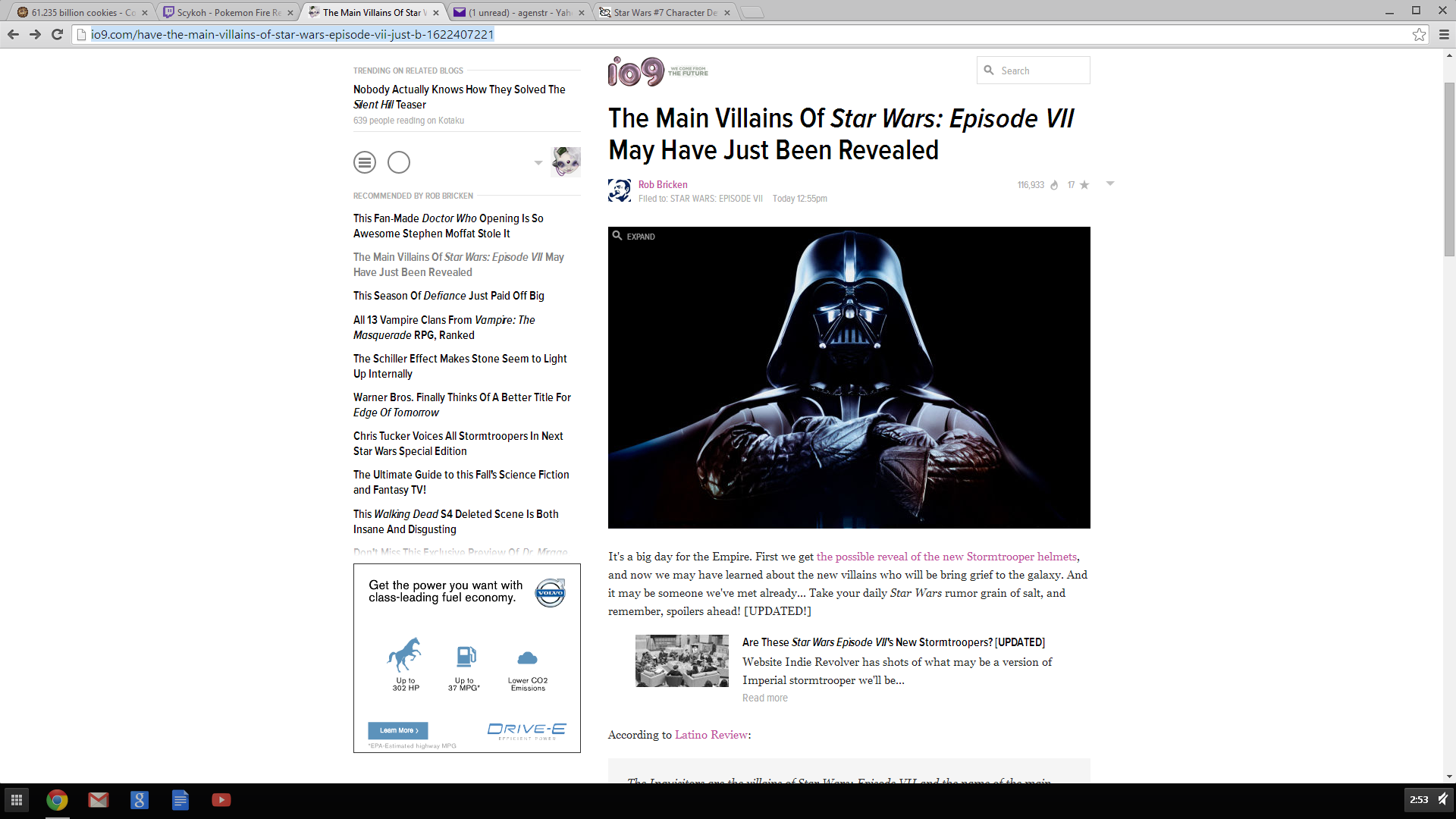Close the Star Wars #7 Character tab

click(x=727, y=12)
